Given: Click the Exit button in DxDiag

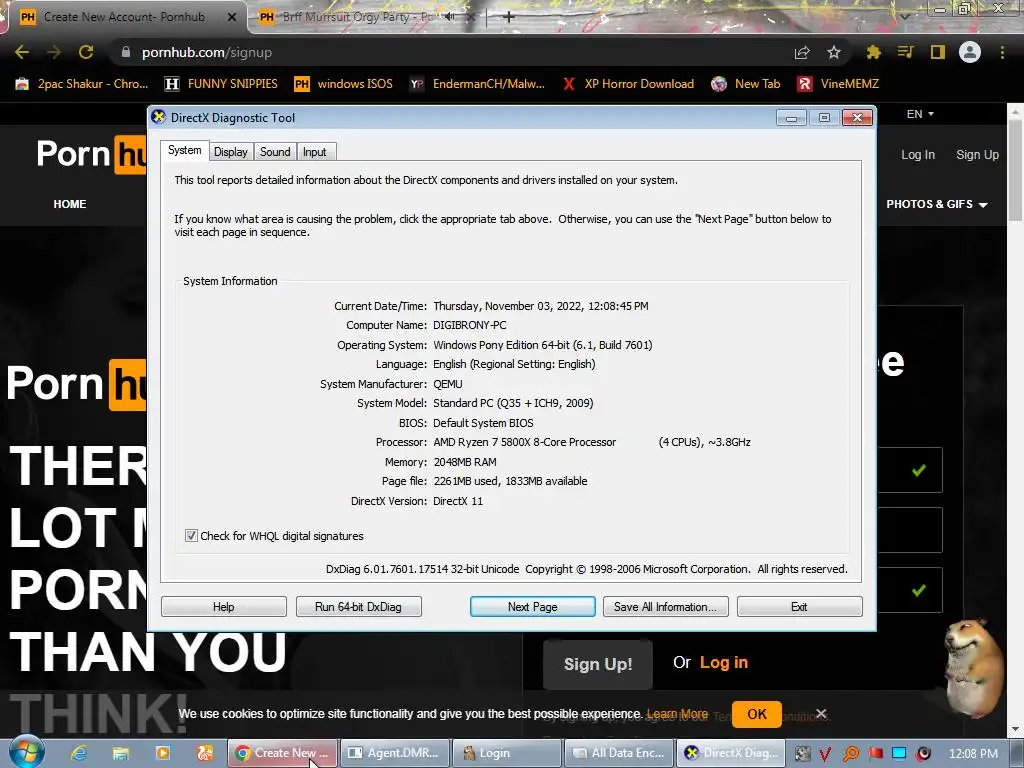Looking at the screenshot, I should pyautogui.click(x=799, y=607).
